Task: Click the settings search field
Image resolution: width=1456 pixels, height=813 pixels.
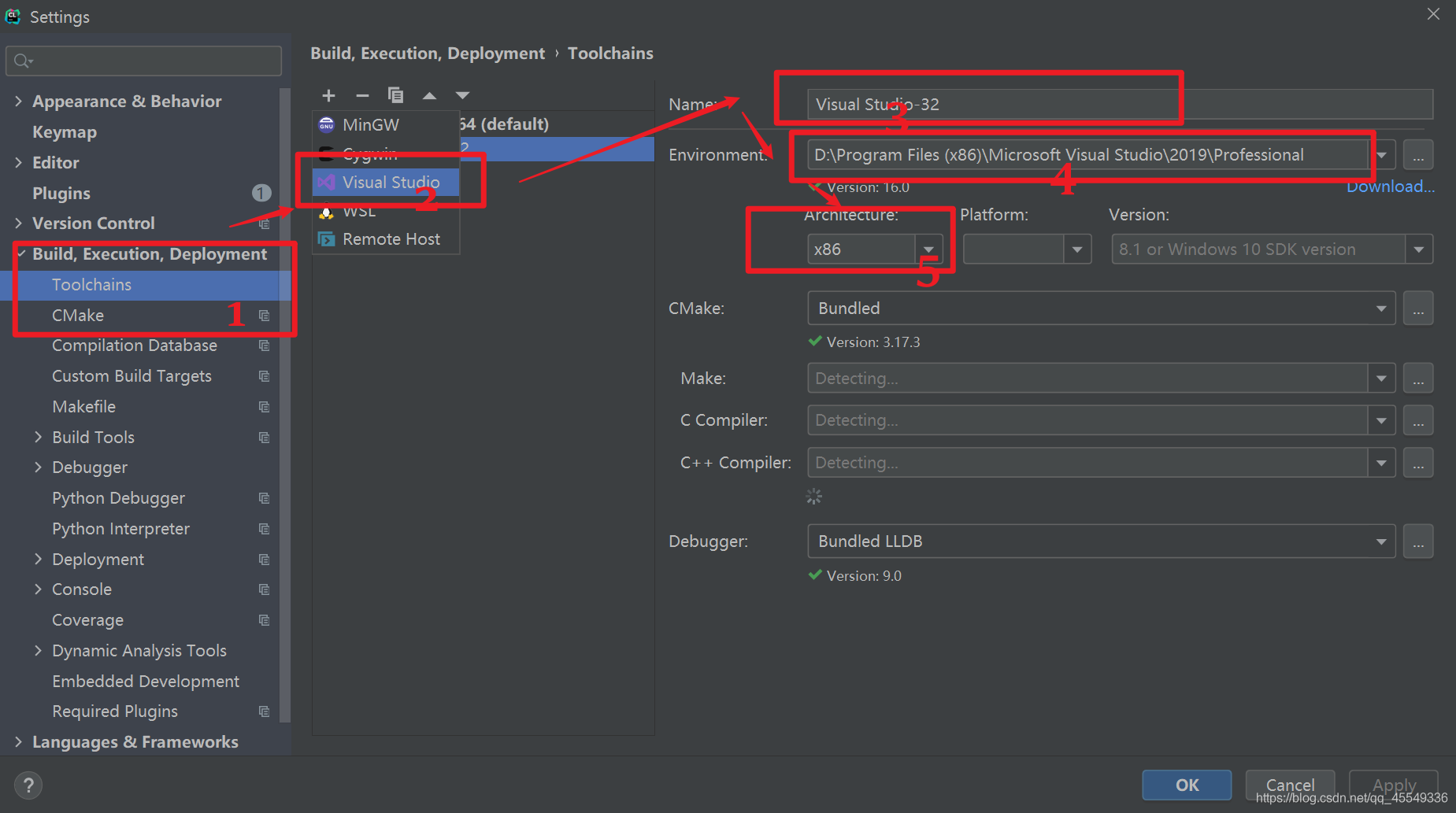Action: click(143, 61)
